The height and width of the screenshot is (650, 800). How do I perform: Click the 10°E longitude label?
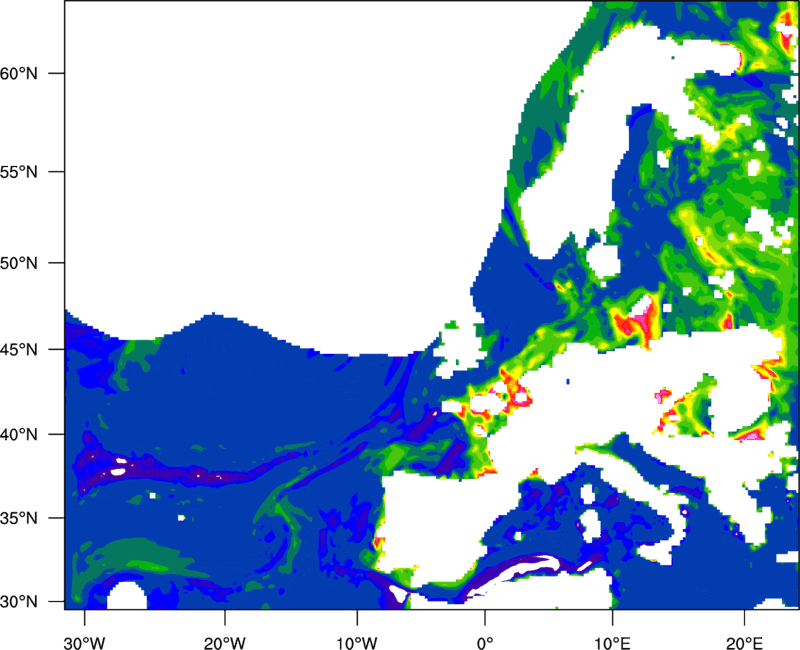coord(612,643)
